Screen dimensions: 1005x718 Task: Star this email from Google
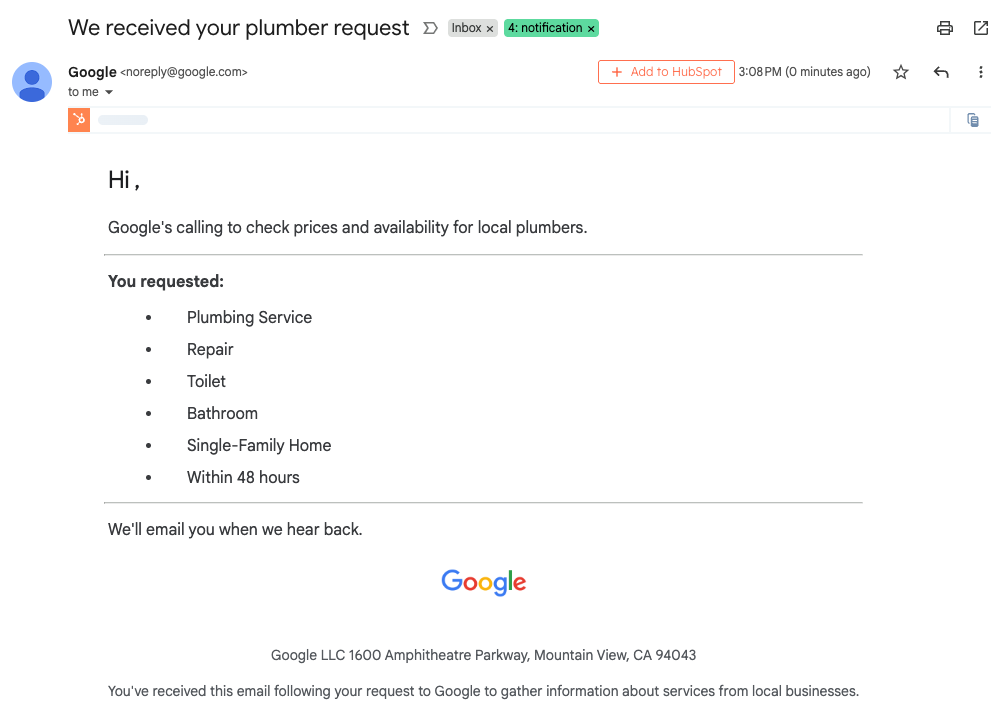pos(901,71)
